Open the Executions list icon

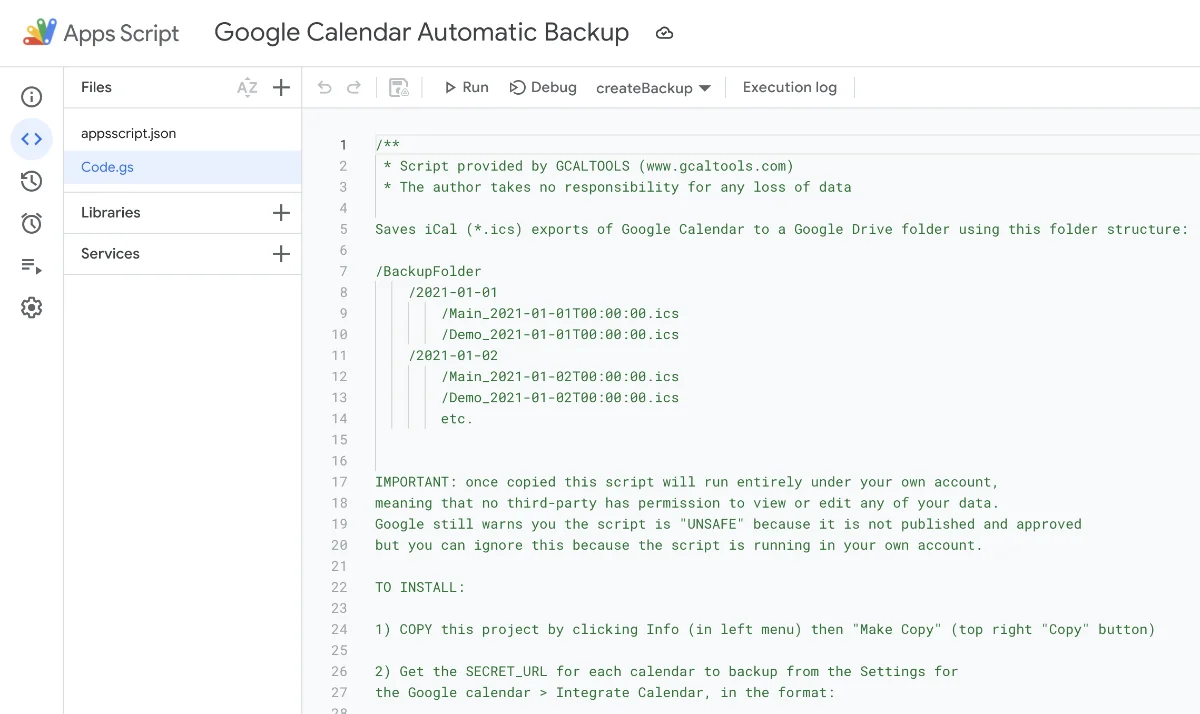32,265
